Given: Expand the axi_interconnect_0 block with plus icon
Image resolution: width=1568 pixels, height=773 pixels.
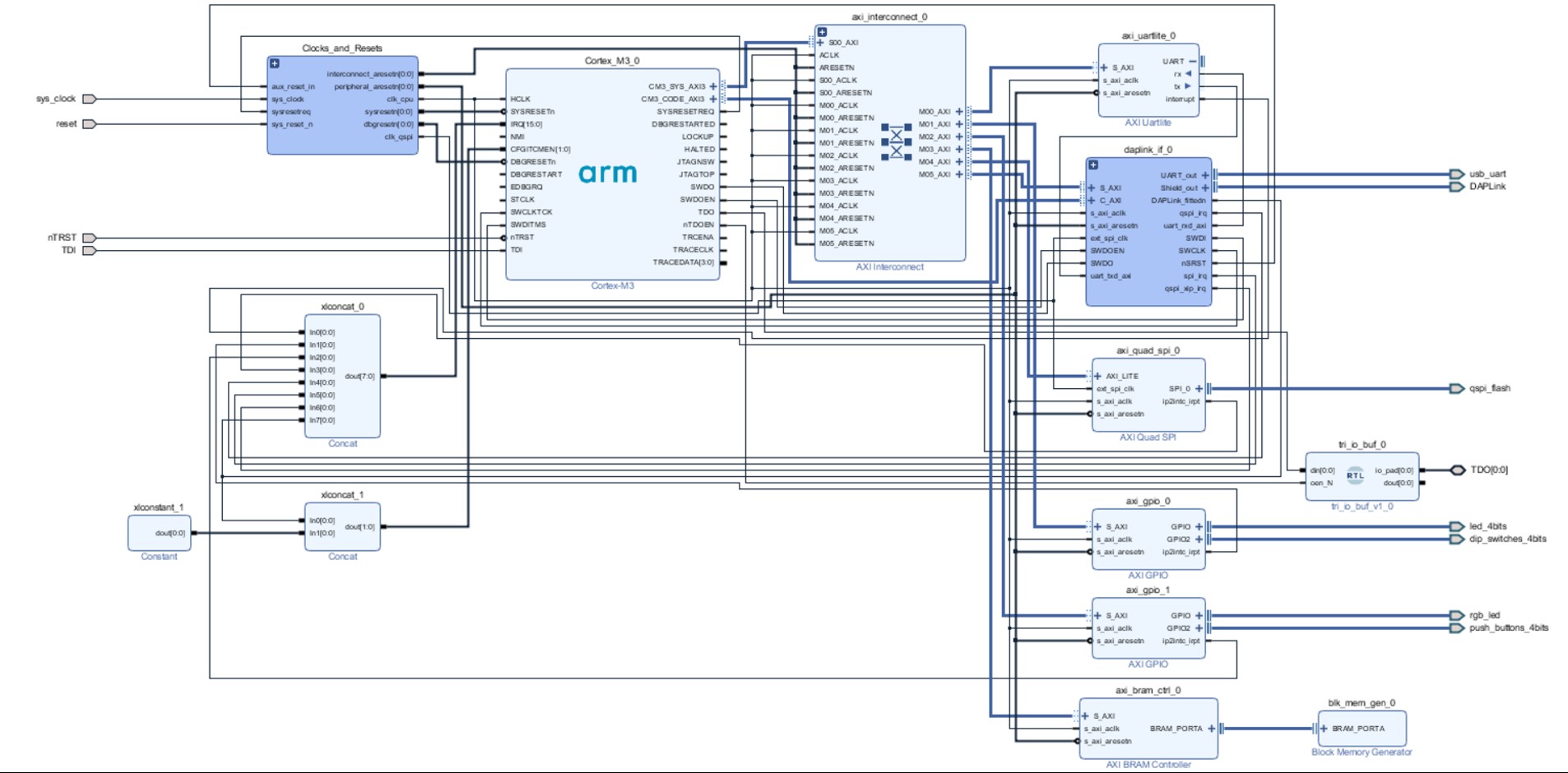Looking at the screenshot, I should 822,32.
